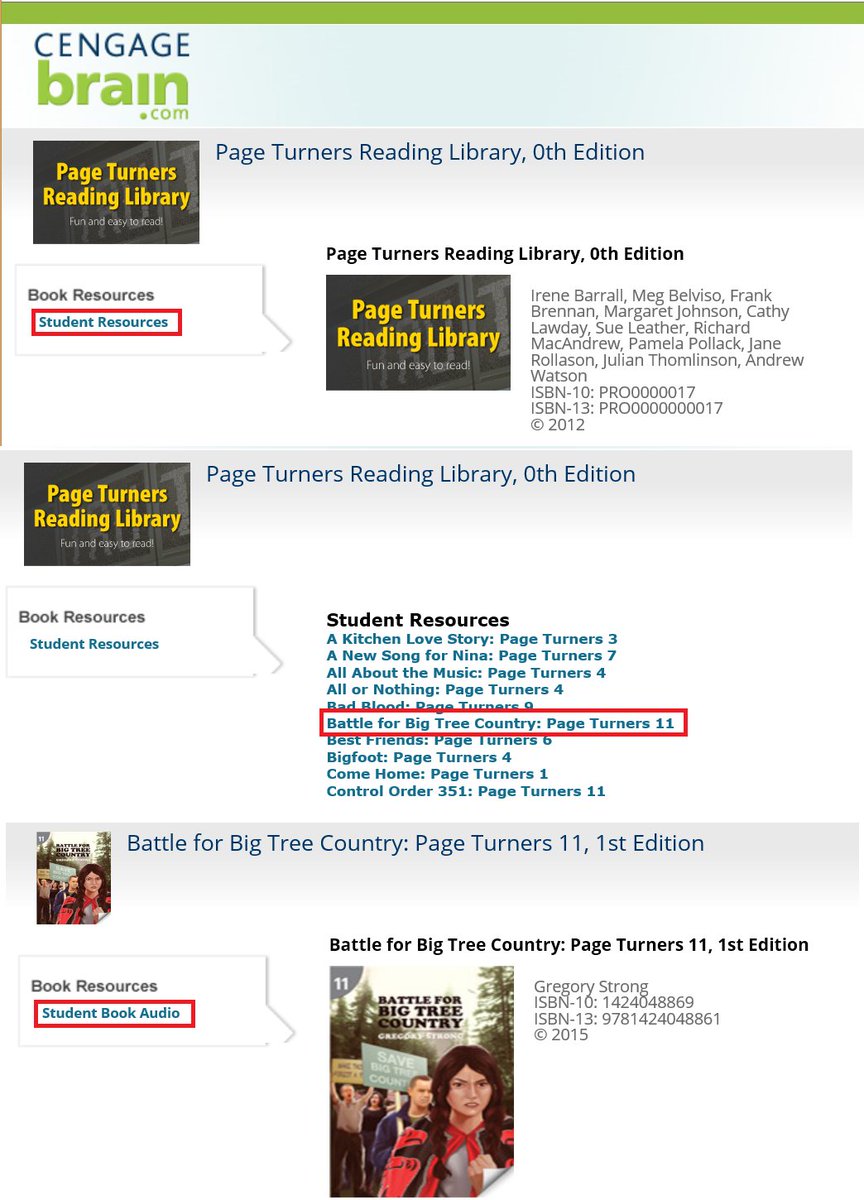Click the © 2012 copyright text
Viewport: 864px width, 1200px height.
[557, 424]
